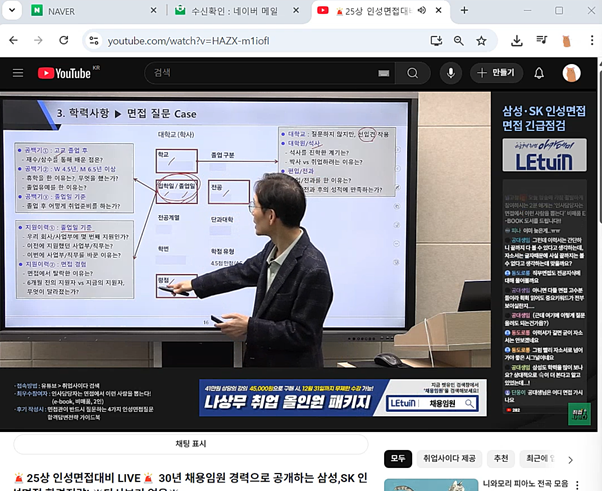Select the 추천 filter chip
The height and width of the screenshot is (491, 602).
500,456
